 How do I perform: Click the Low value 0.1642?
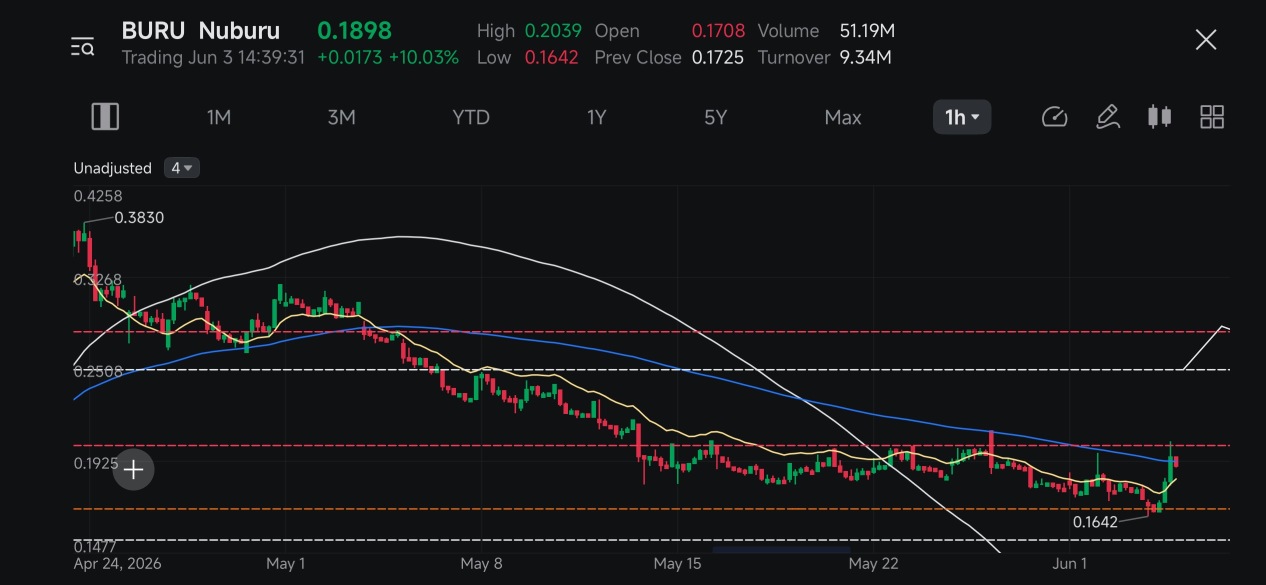tap(552, 58)
